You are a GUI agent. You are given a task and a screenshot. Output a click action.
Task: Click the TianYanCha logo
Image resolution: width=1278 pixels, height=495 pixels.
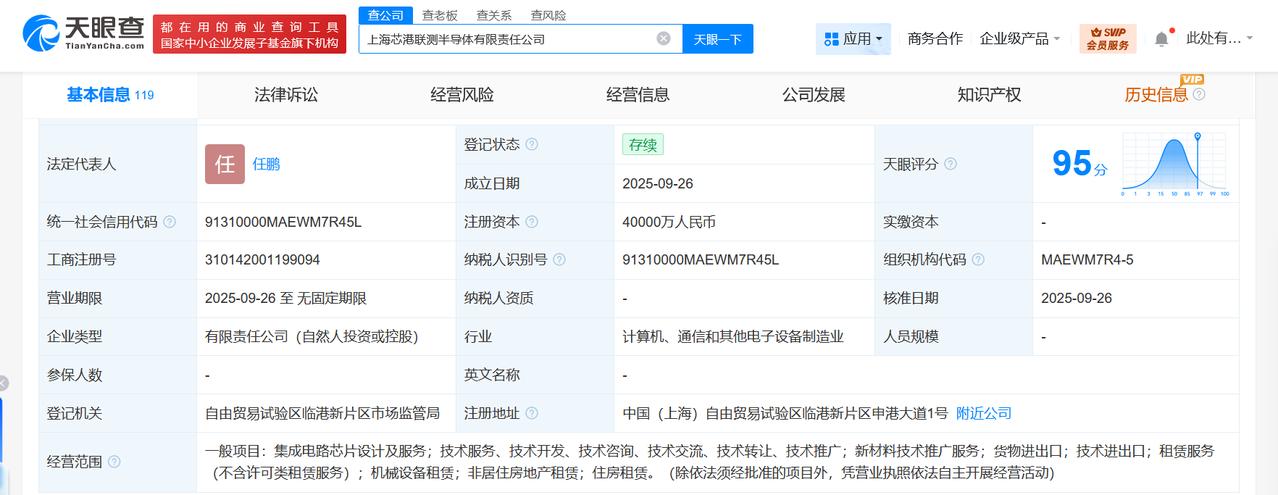[83, 33]
